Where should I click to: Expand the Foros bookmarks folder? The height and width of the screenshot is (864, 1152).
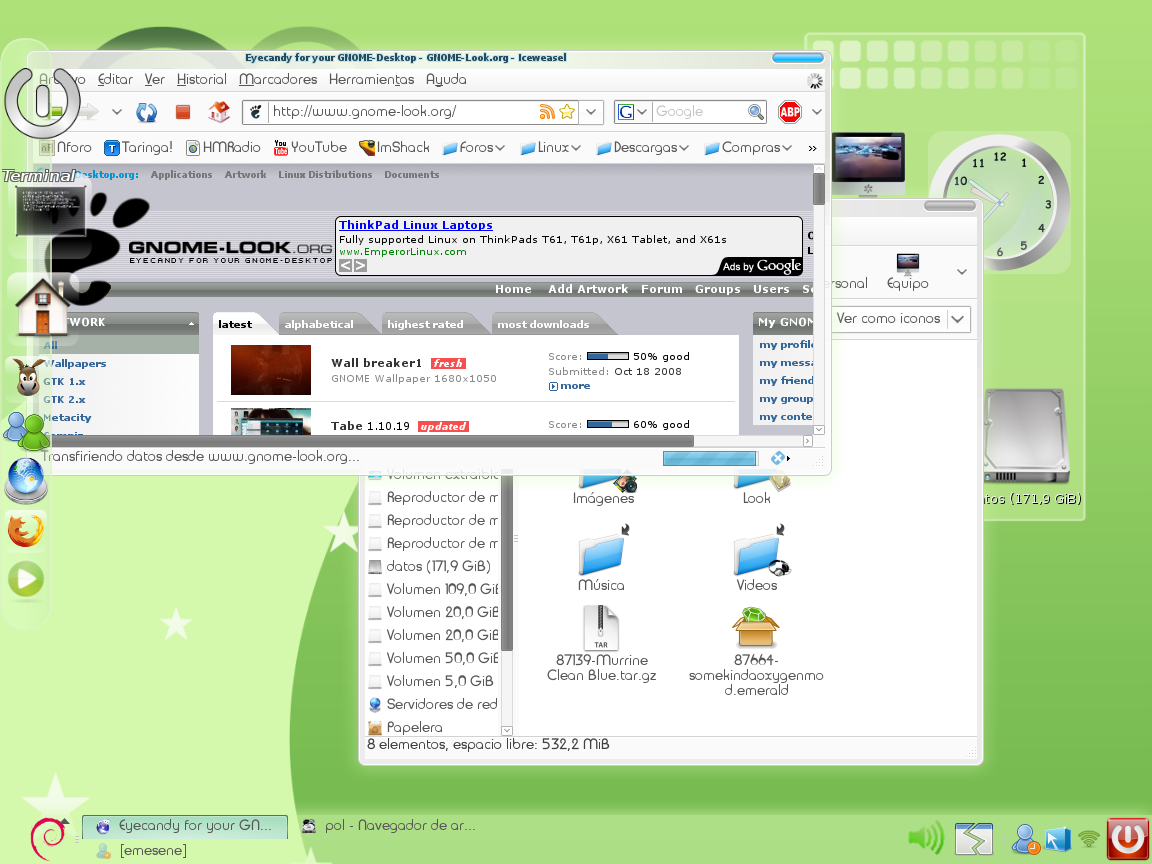click(474, 148)
